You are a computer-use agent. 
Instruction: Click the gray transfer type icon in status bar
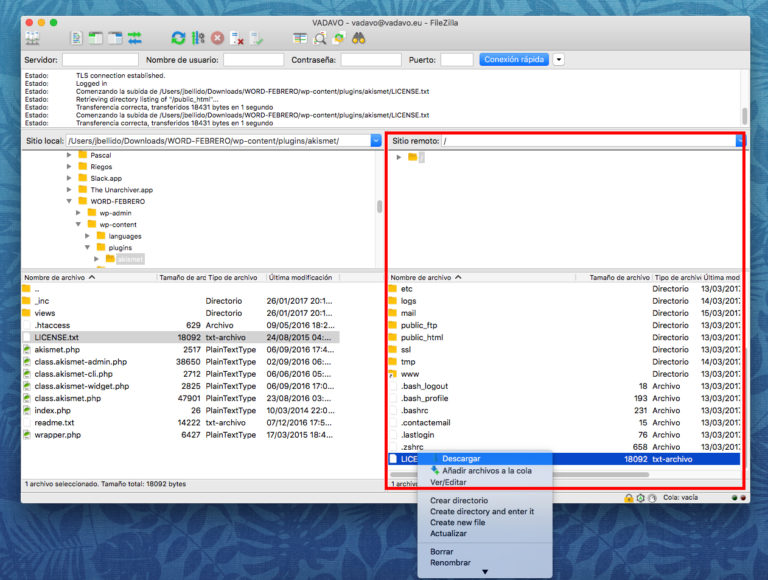point(652,498)
